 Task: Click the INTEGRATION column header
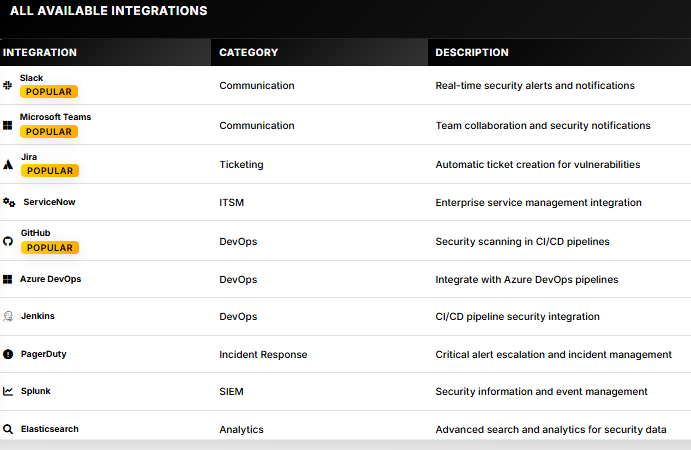point(40,52)
